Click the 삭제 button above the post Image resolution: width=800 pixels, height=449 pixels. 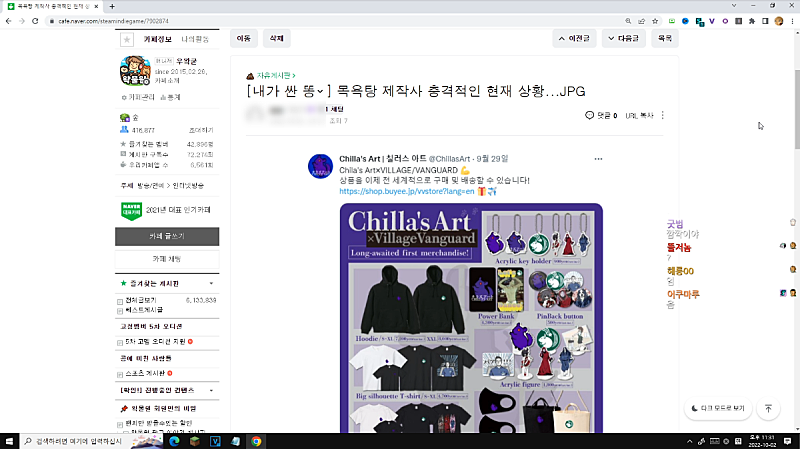click(277, 38)
